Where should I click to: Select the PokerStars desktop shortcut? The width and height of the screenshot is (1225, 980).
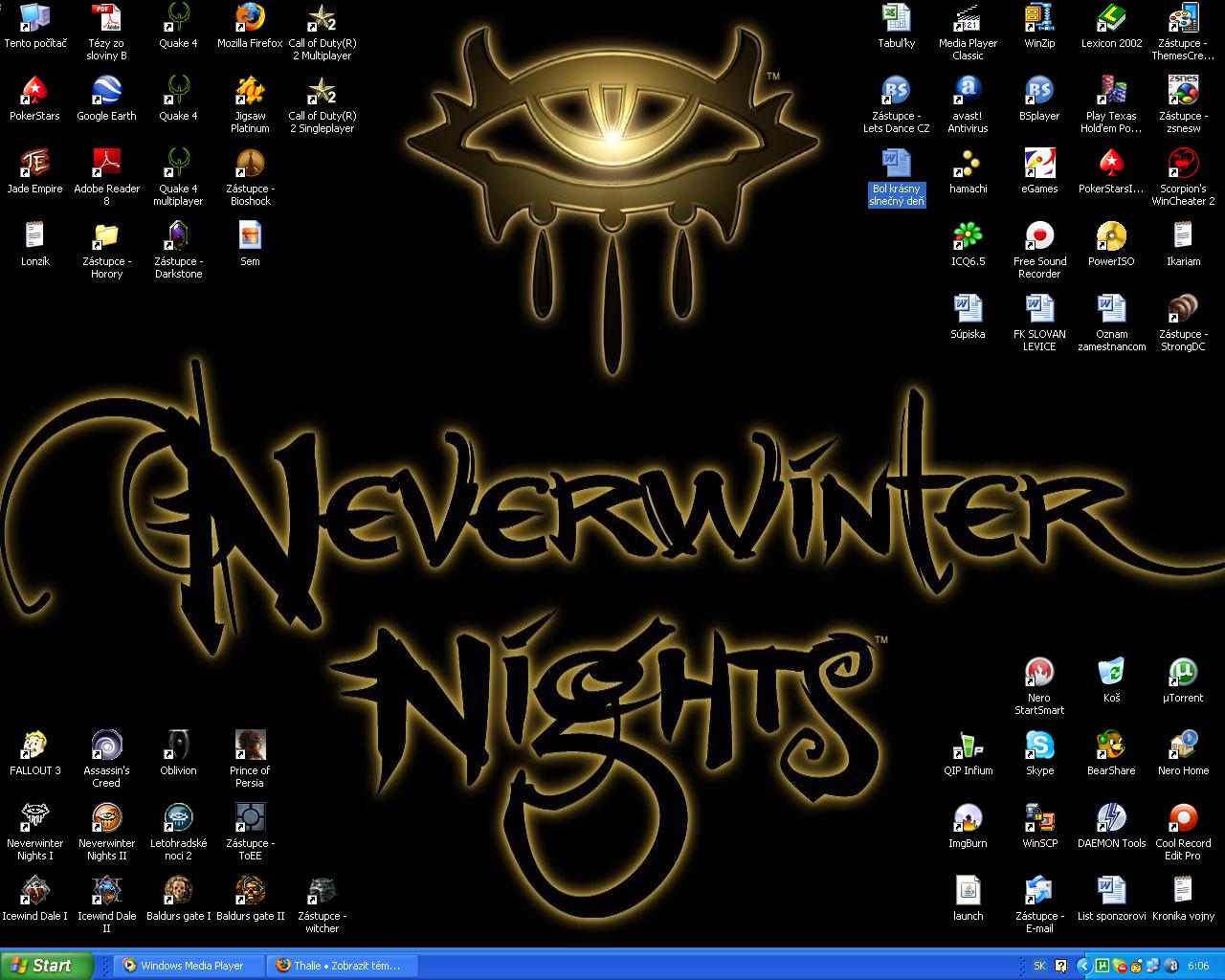pos(34,91)
